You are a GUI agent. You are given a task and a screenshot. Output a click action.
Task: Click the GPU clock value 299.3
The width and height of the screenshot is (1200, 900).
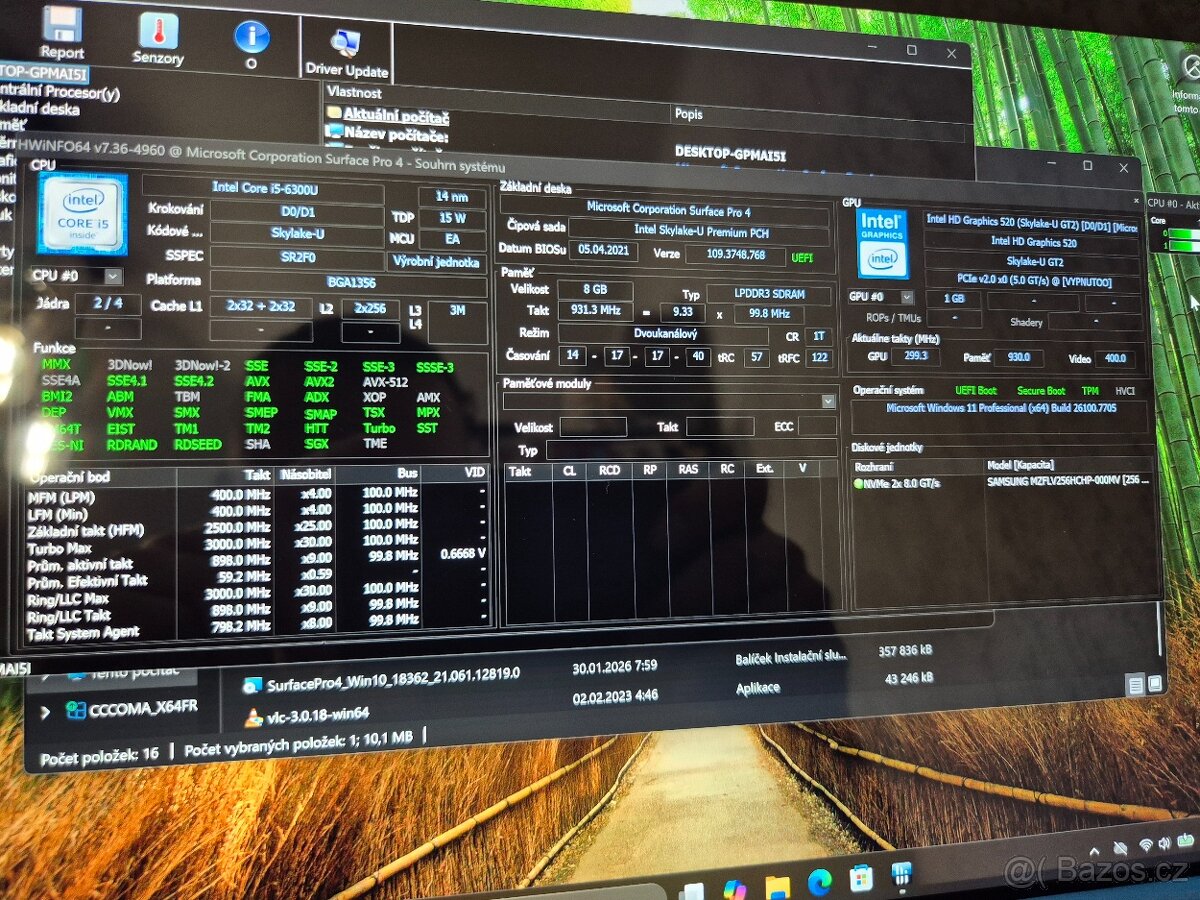(x=916, y=356)
